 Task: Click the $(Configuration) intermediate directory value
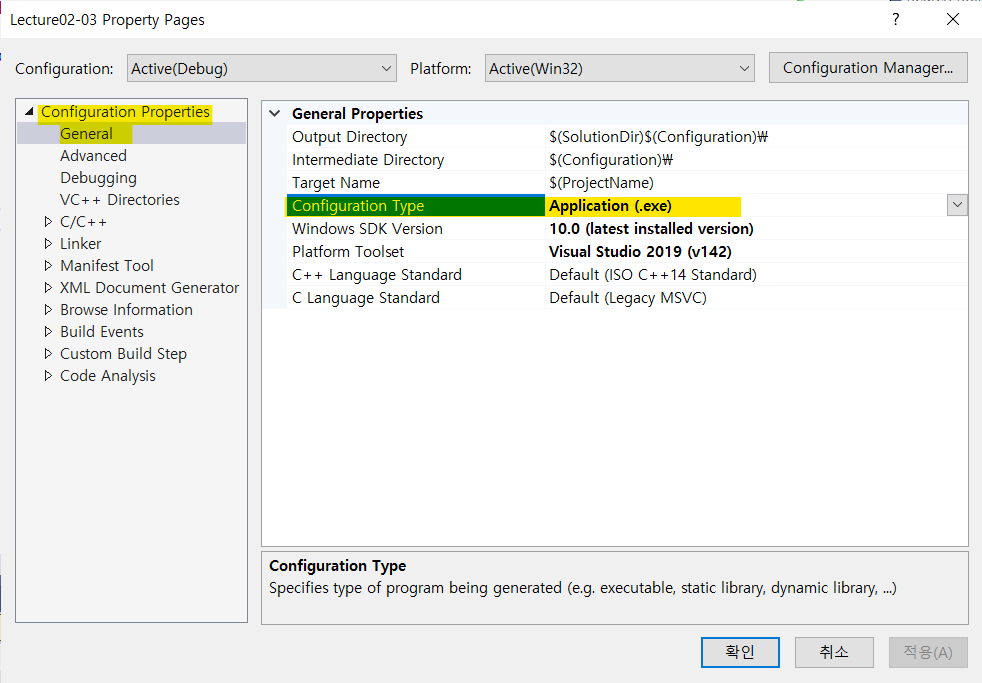click(611, 160)
